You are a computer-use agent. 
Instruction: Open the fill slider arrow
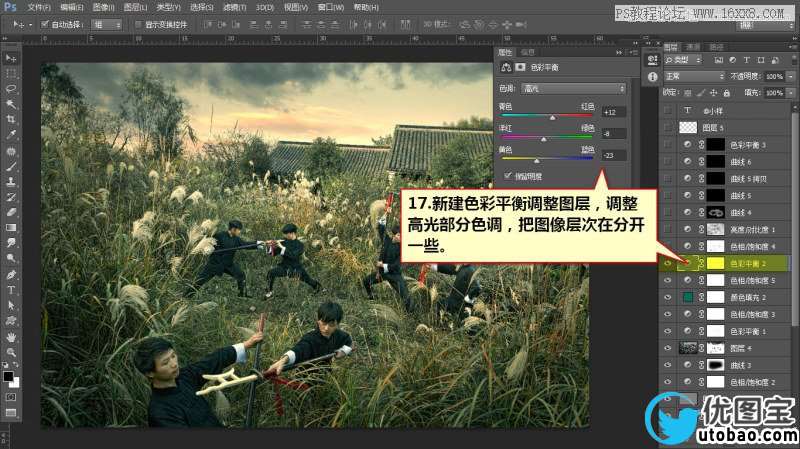tap(791, 93)
